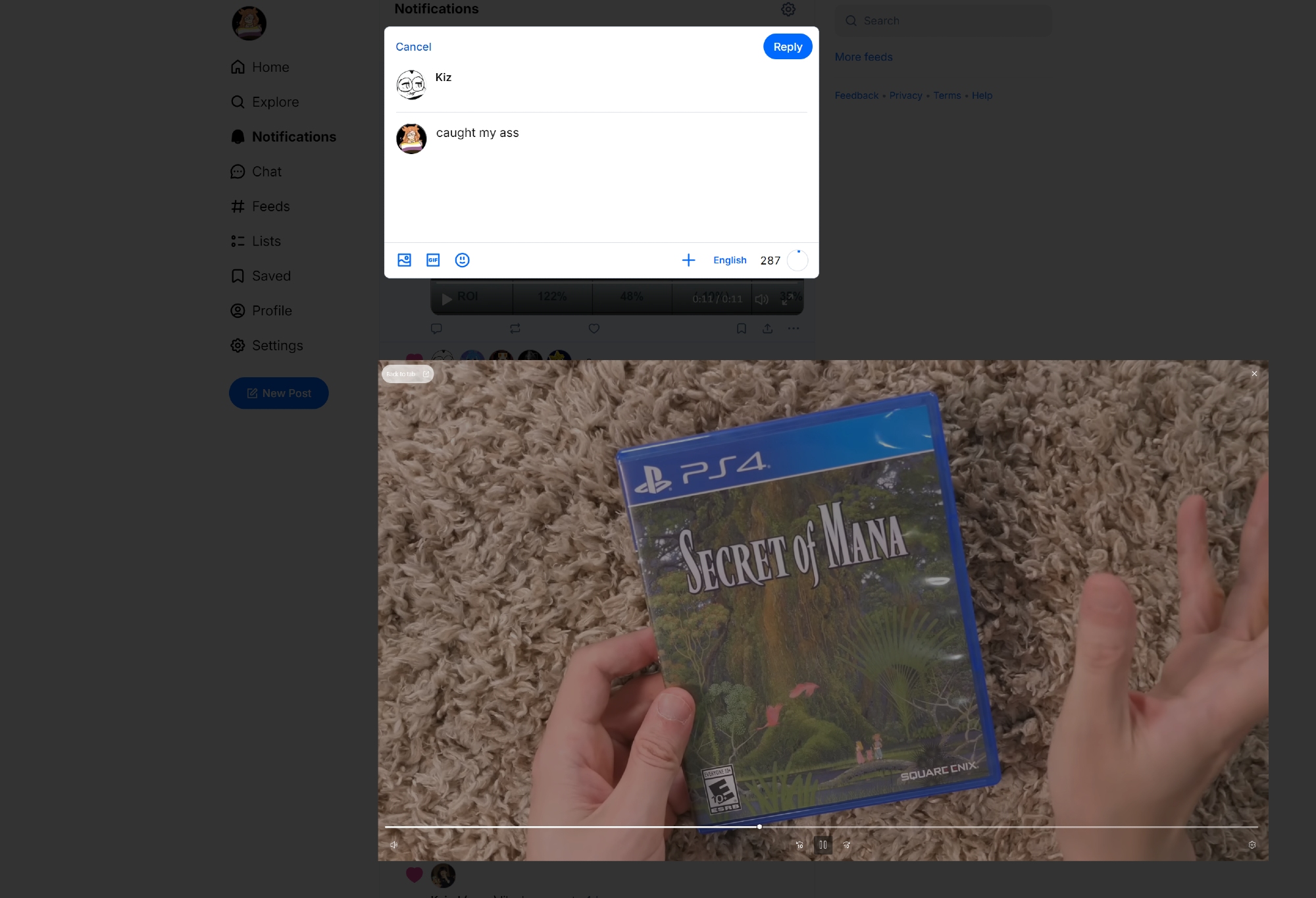Open notification settings gear icon

point(788,9)
